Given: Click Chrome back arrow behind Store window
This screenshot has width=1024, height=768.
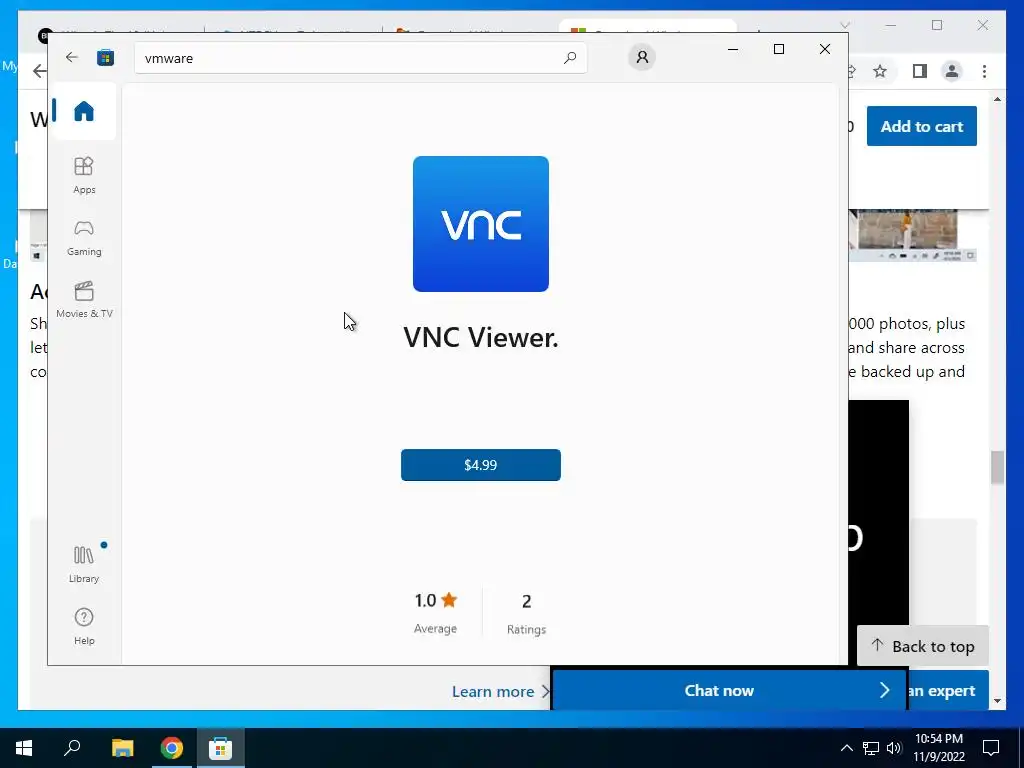Looking at the screenshot, I should 40,71.
